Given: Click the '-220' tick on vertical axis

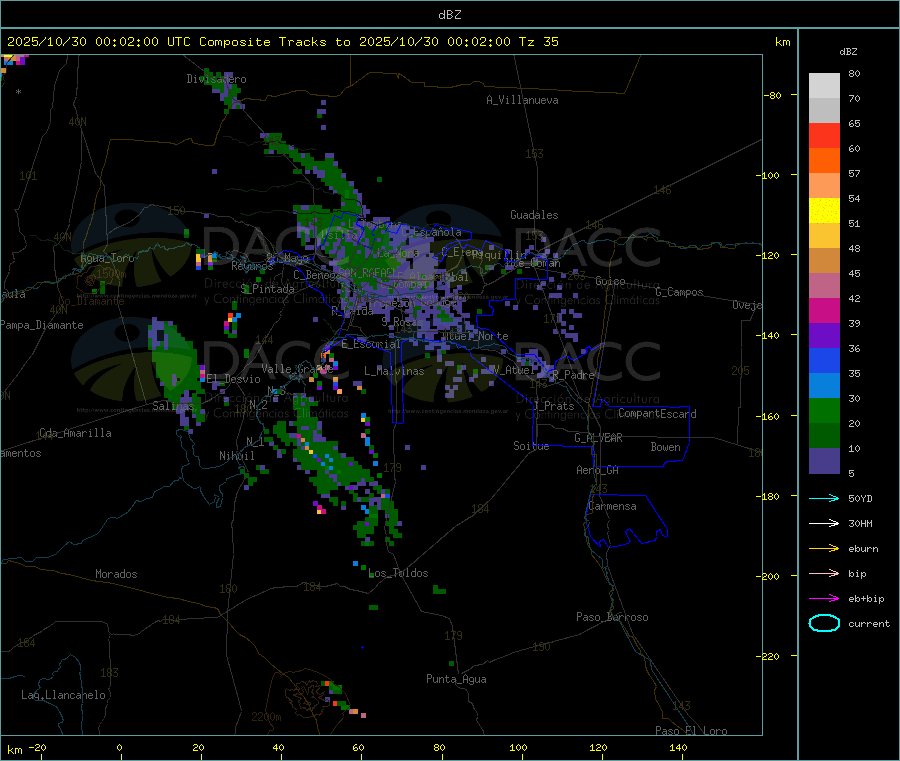Looking at the screenshot, I should click(x=770, y=657).
